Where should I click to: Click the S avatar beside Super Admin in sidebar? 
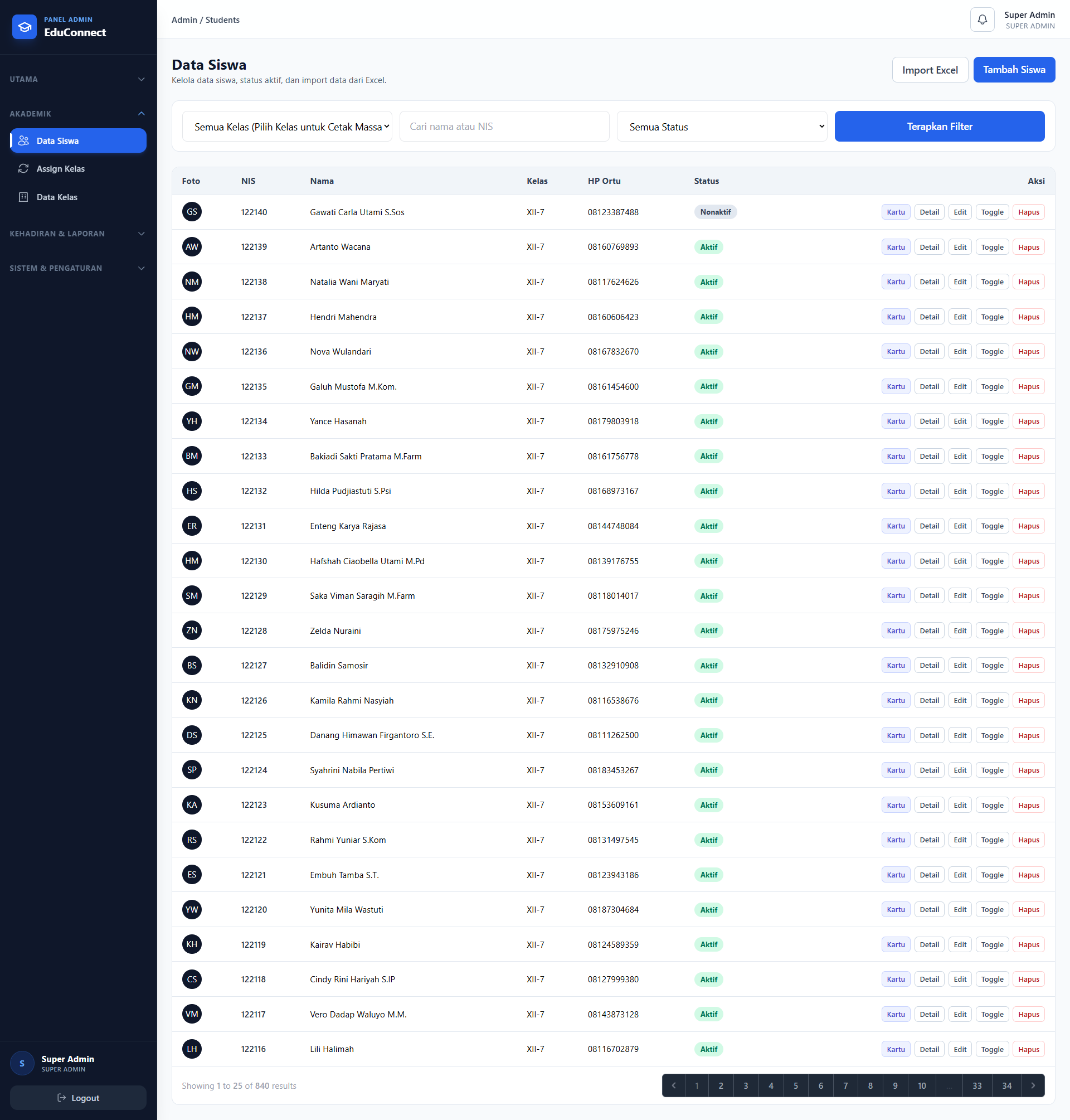point(22,1063)
